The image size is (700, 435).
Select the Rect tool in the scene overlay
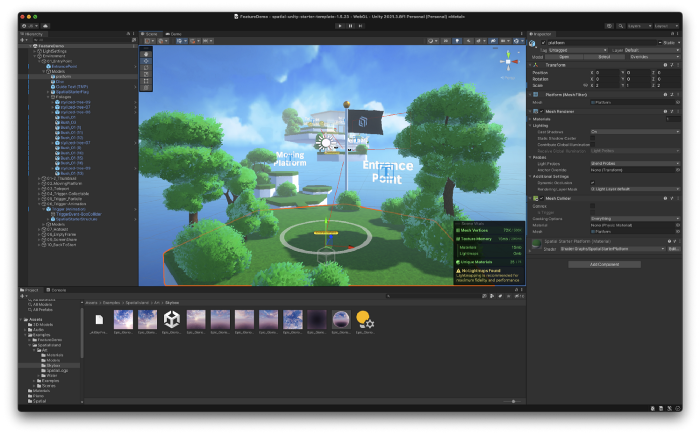(146, 81)
